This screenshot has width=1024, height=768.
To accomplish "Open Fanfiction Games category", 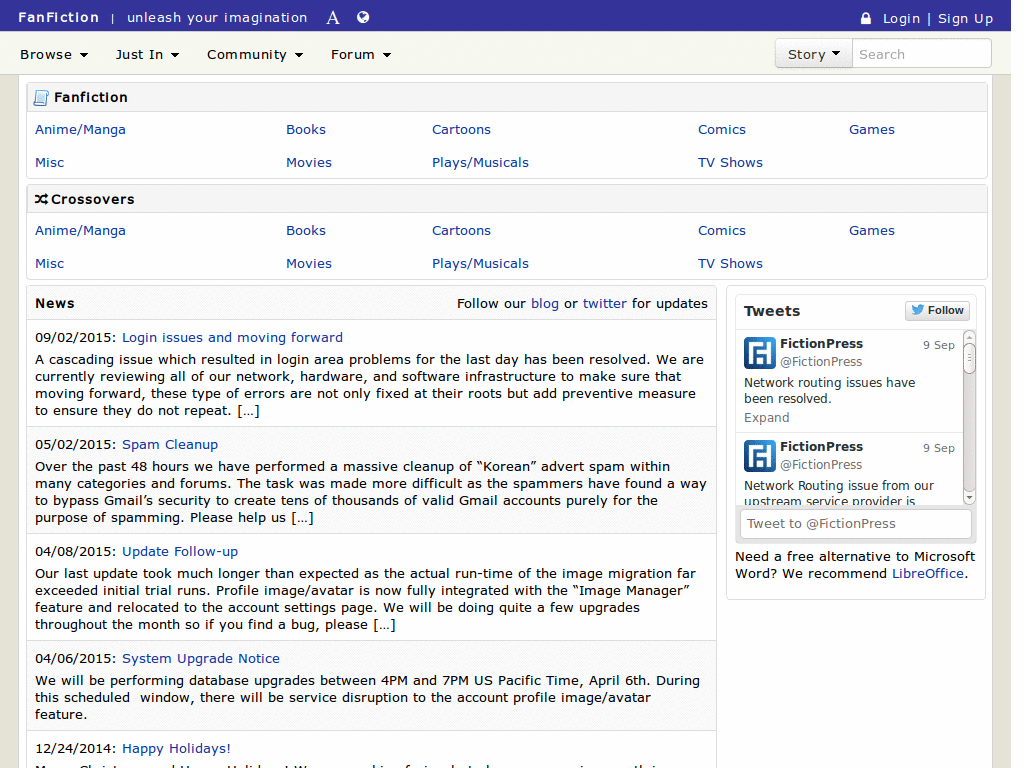I will click(872, 130).
